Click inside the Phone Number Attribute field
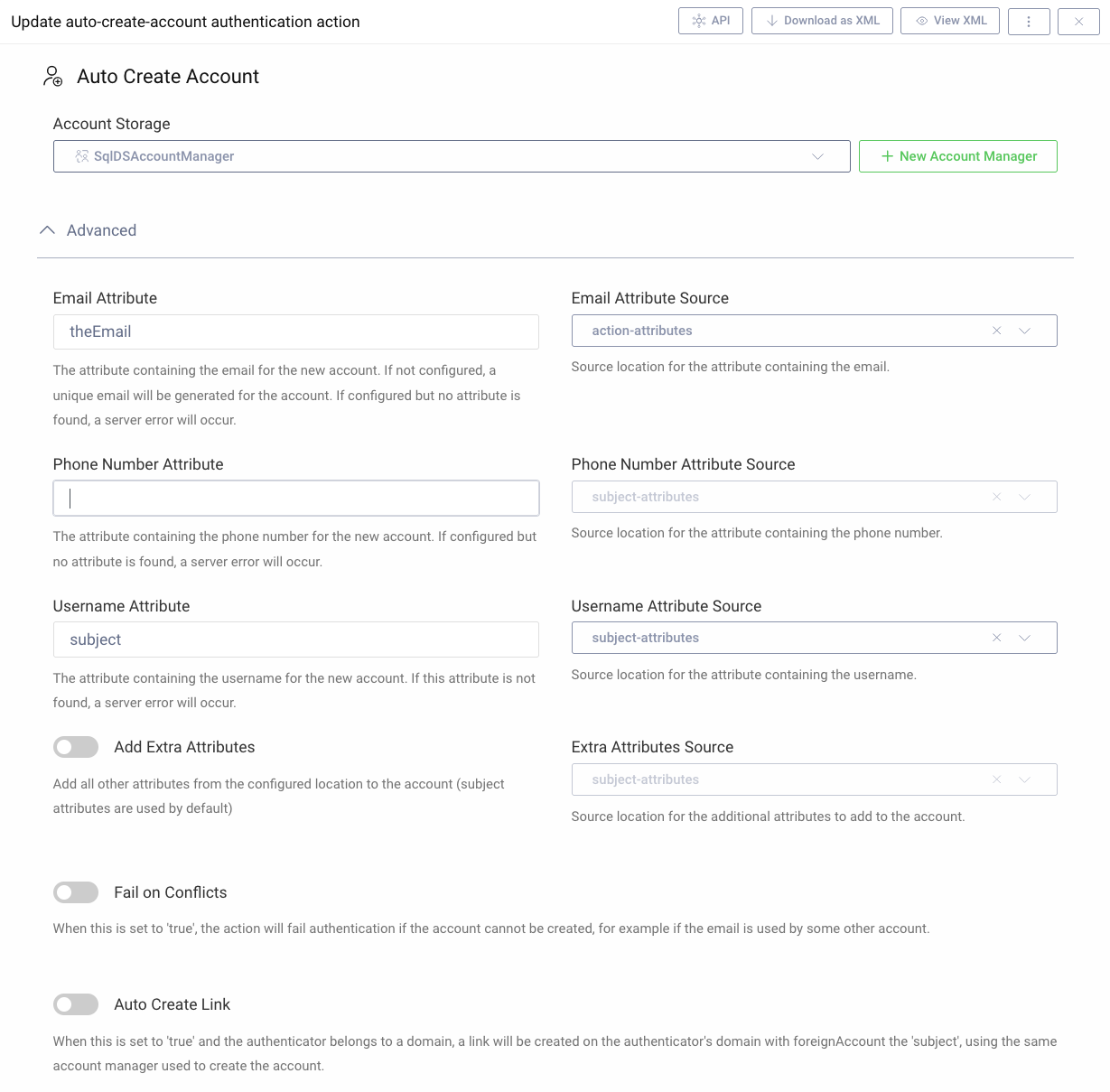Image resolution: width=1110 pixels, height=1092 pixels. point(296,498)
